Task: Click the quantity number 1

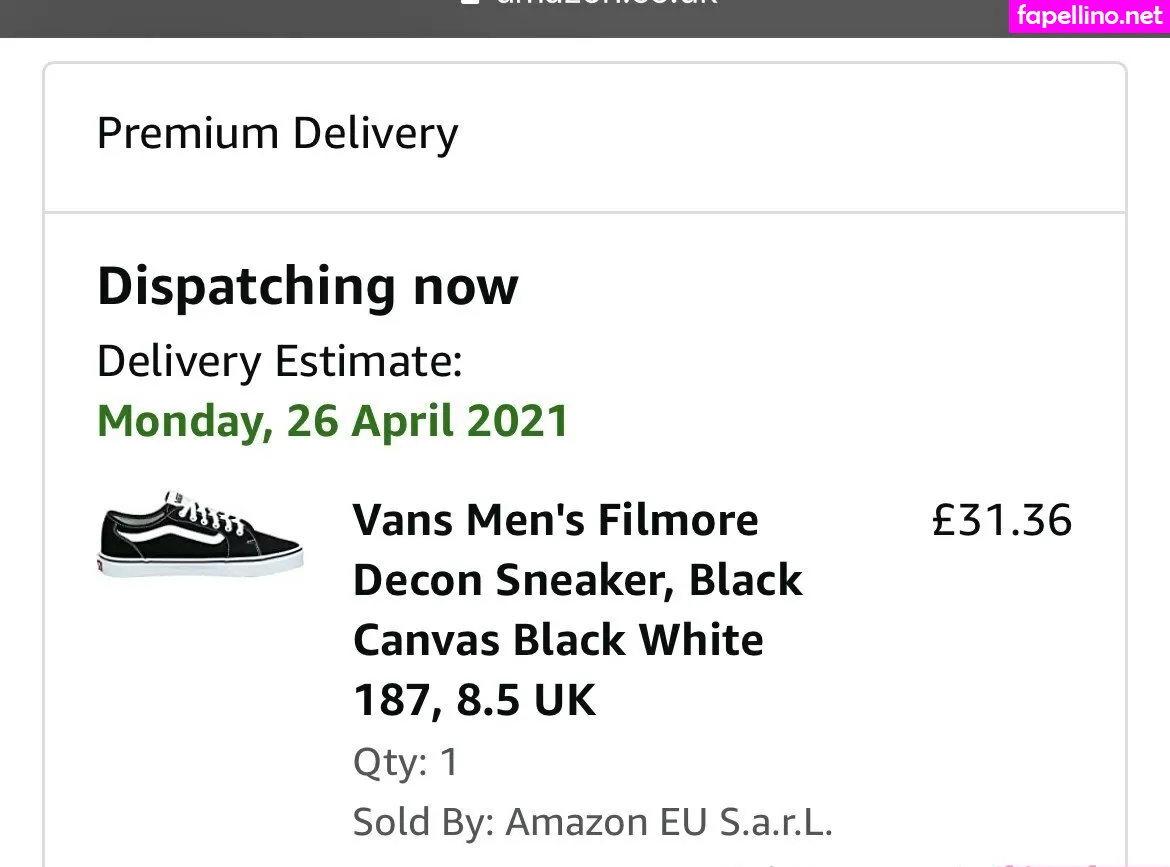Action: [x=449, y=763]
